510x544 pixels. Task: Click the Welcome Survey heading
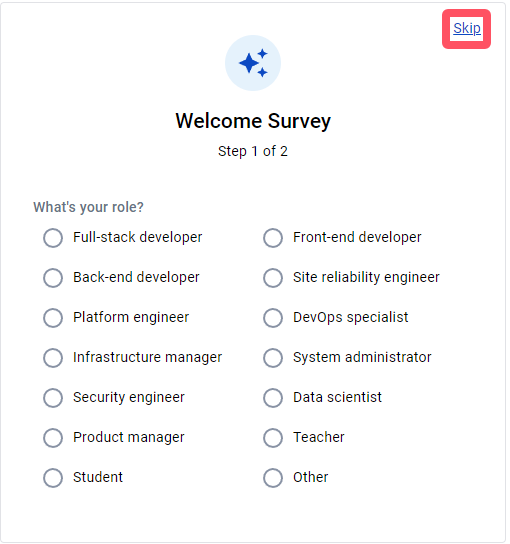click(253, 121)
